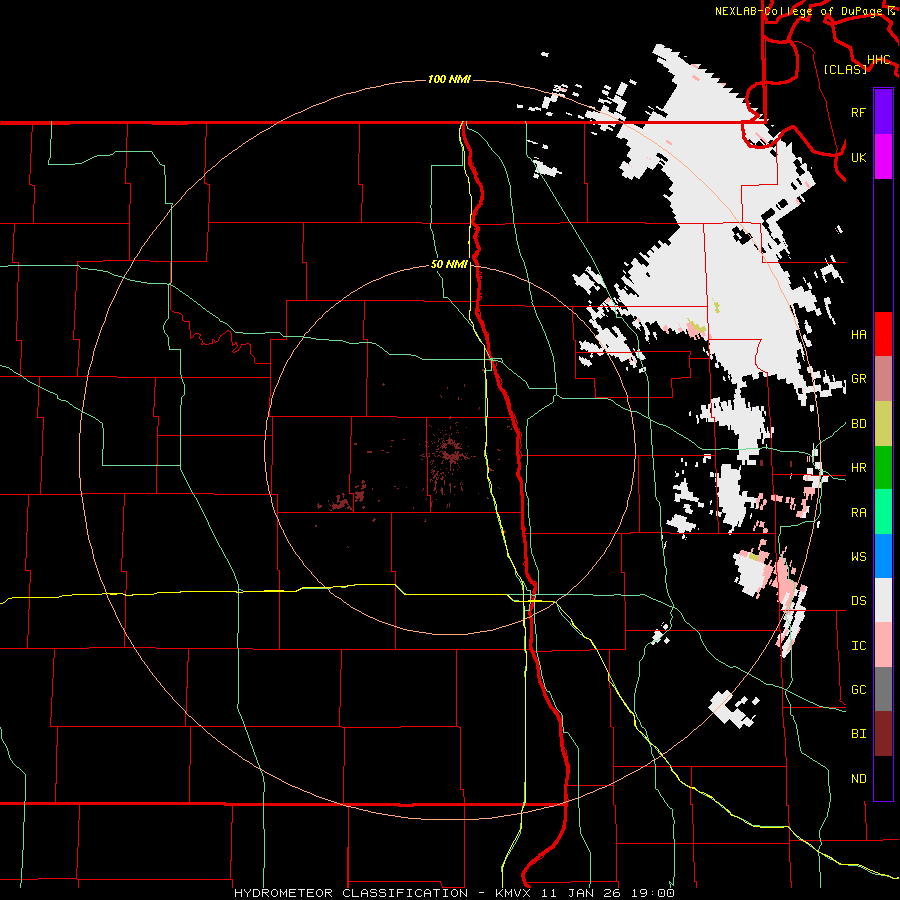Click the ND black legend swatch
The height and width of the screenshot is (900, 900).
tap(883, 778)
